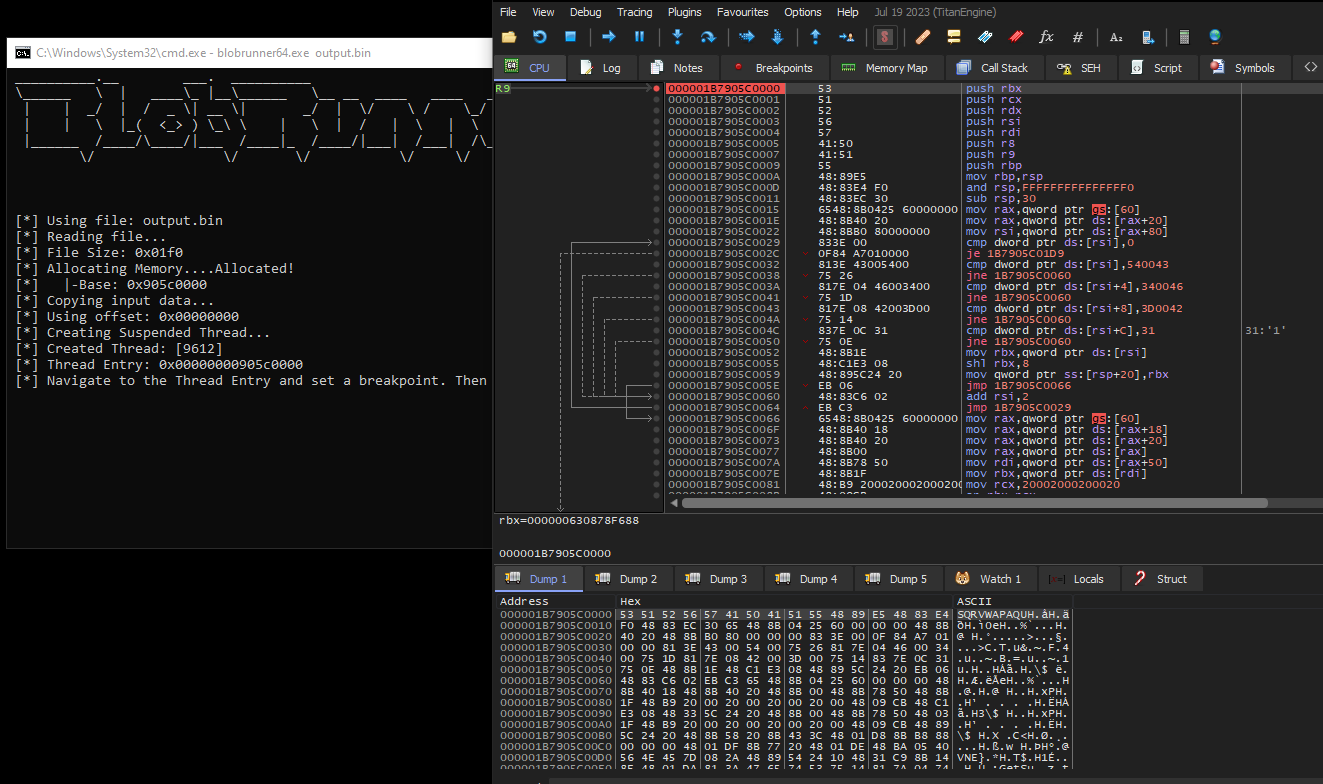Screen dimensions: 1323x784
Task: Expand hidden tabs with the <> arrows
Action: click(1311, 68)
